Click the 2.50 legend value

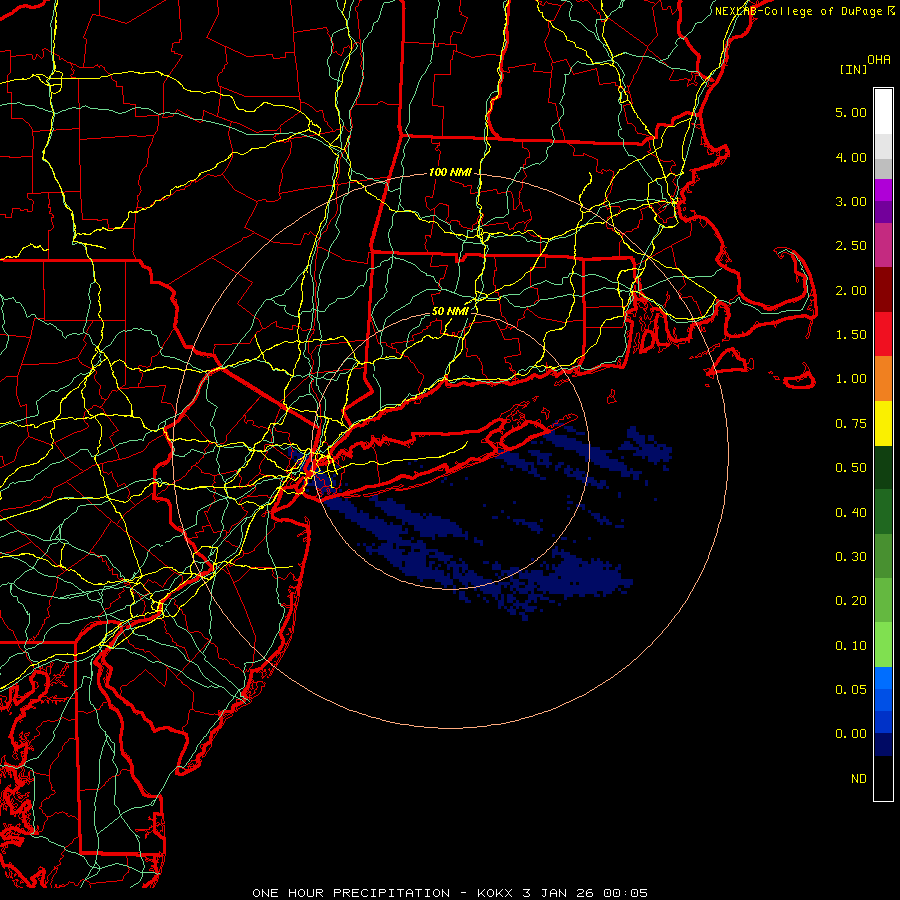coord(851,246)
